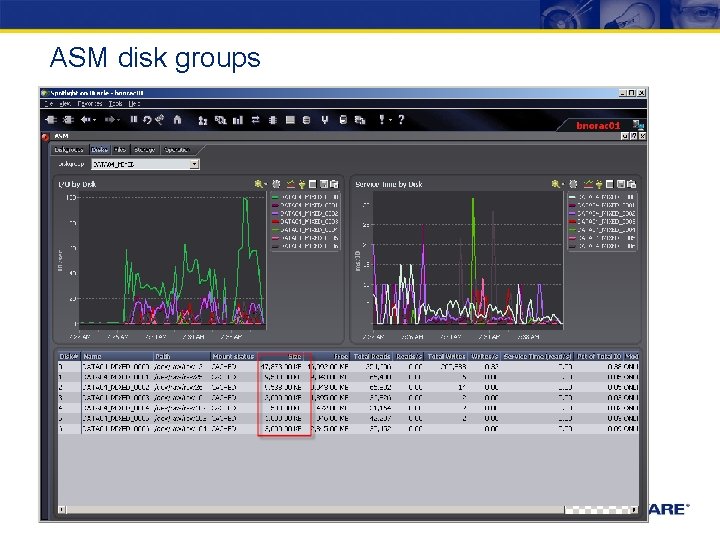Click the stacked servers icon before alarm
Viewport: 720px width, 540px height.
(360, 120)
